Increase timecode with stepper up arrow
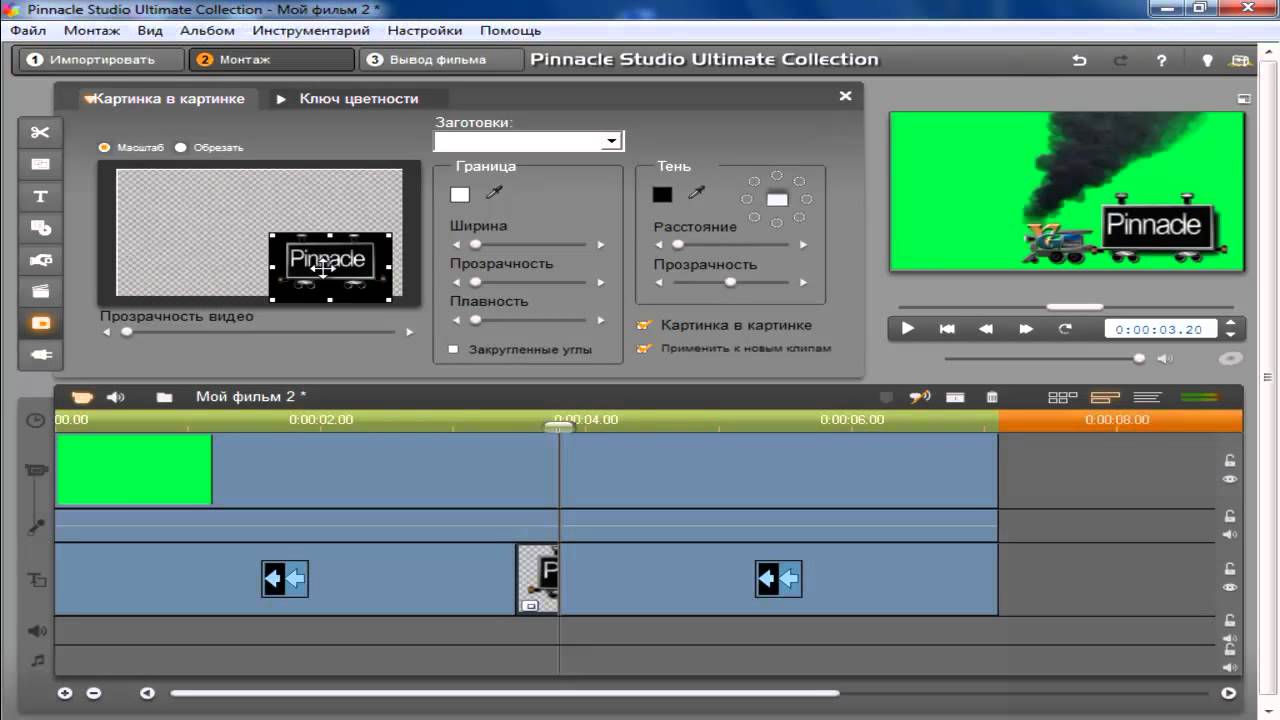Viewport: 1280px width, 720px height. click(x=1231, y=323)
